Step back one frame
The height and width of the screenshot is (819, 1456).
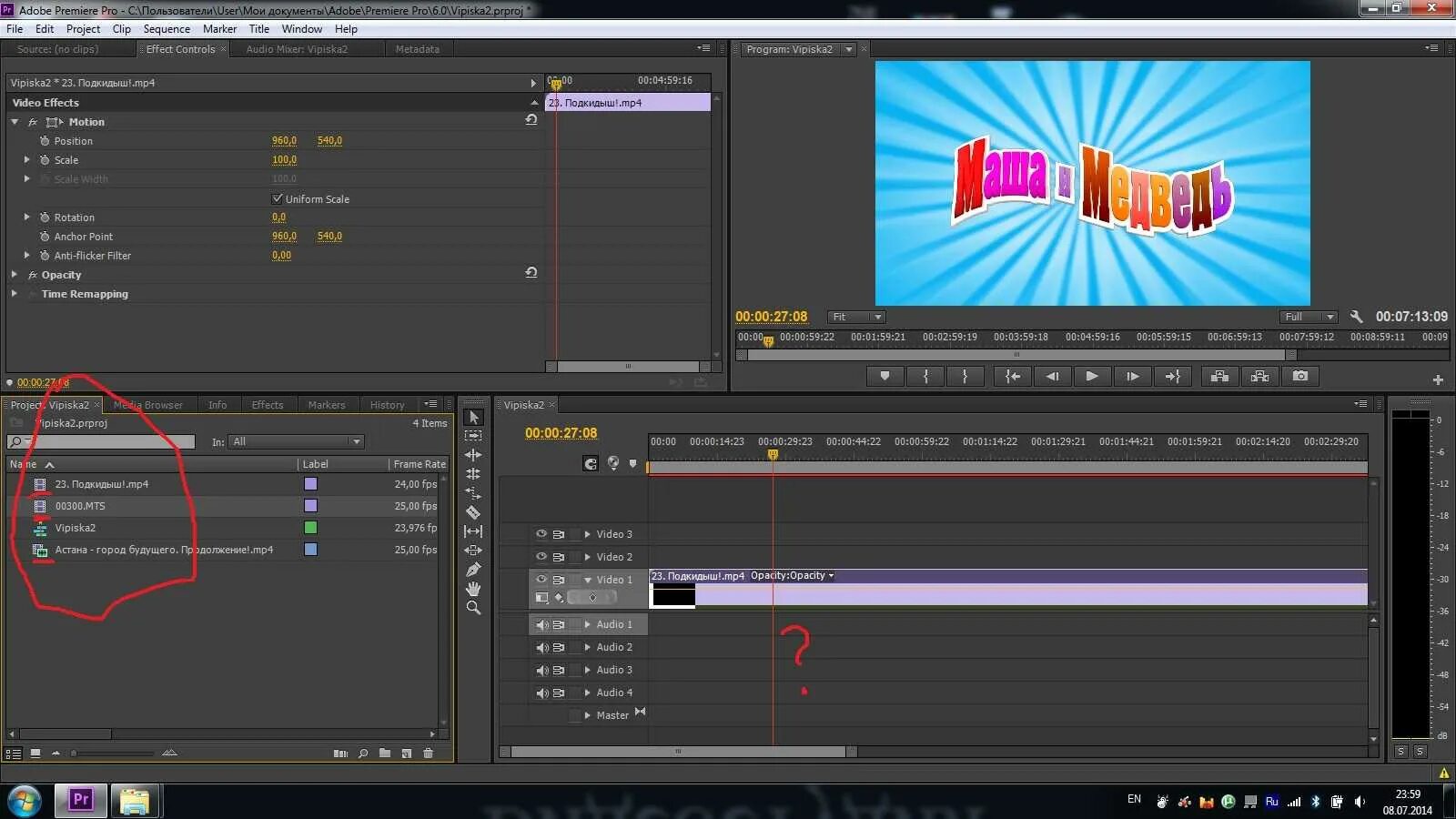pos(1052,376)
